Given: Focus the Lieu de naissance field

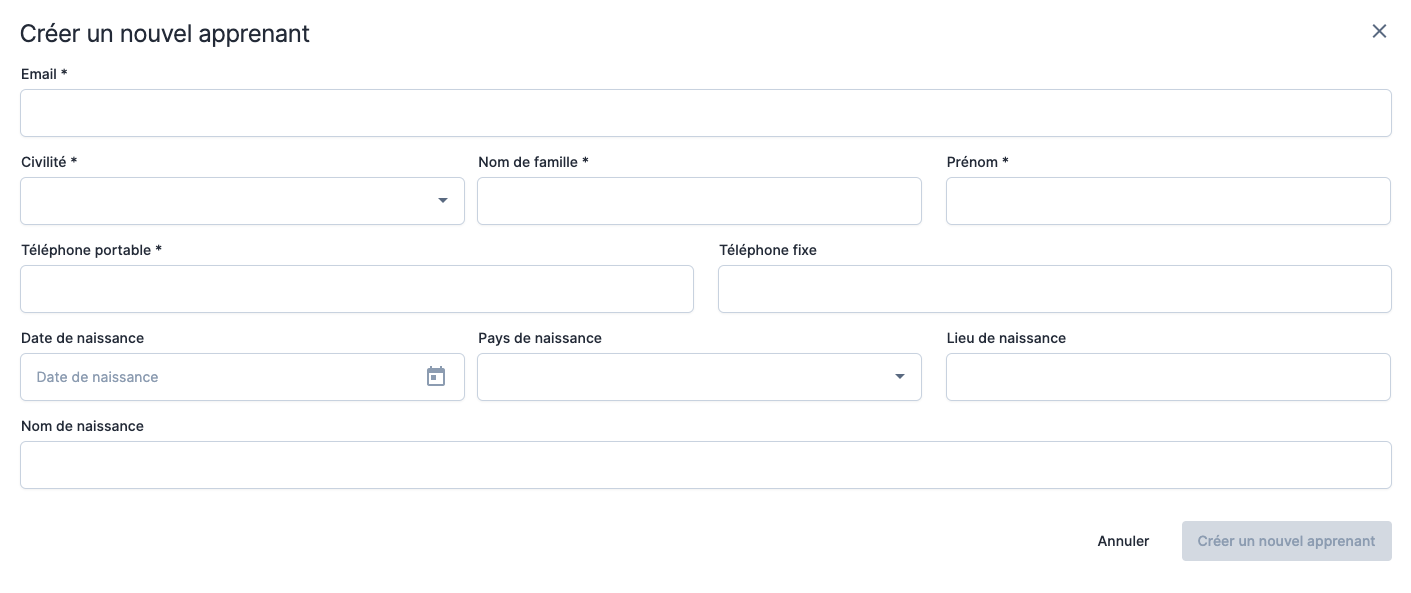Looking at the screenshot, I should (1167, 377).
